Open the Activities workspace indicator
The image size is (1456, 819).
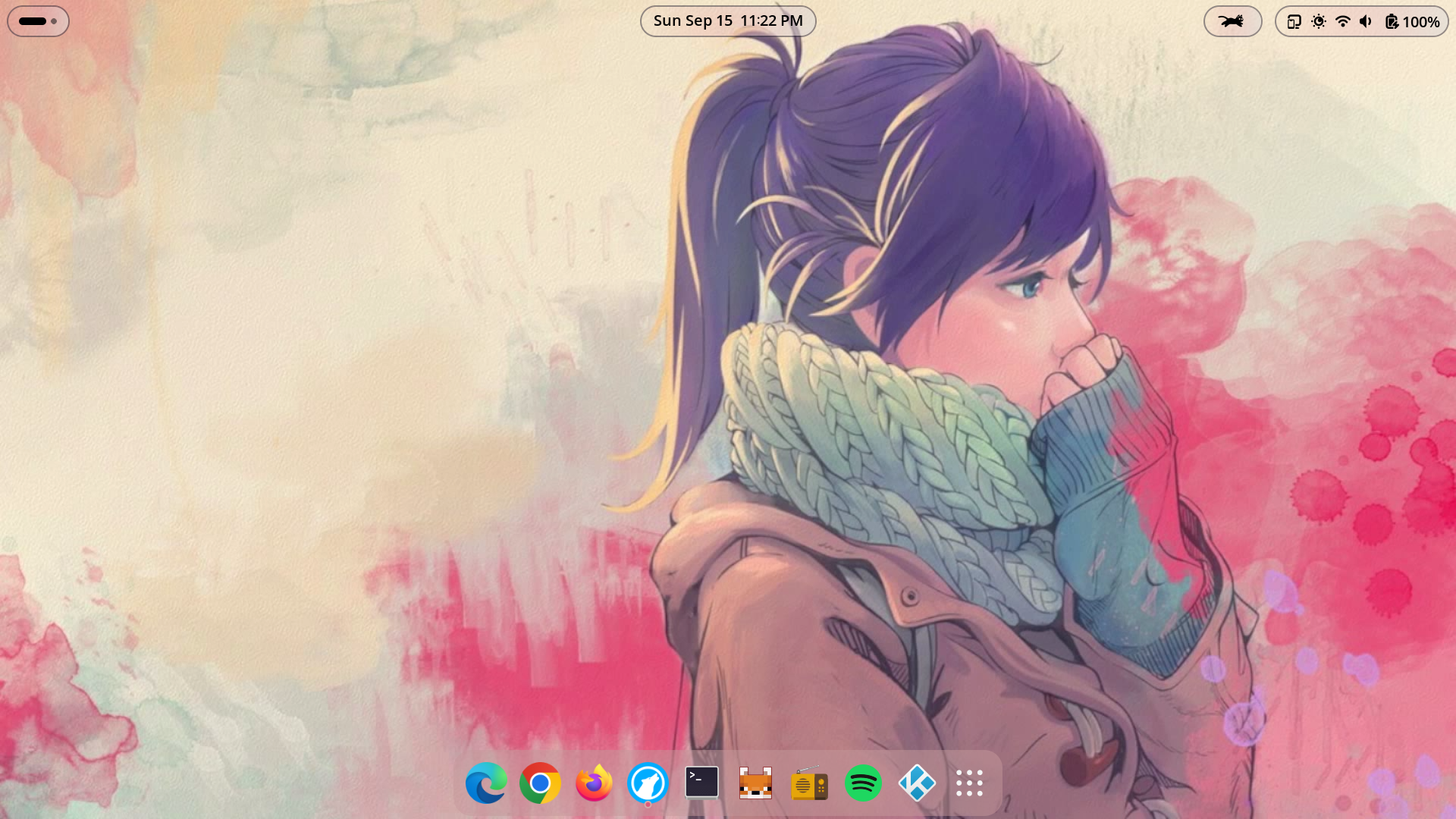[38, 21]
